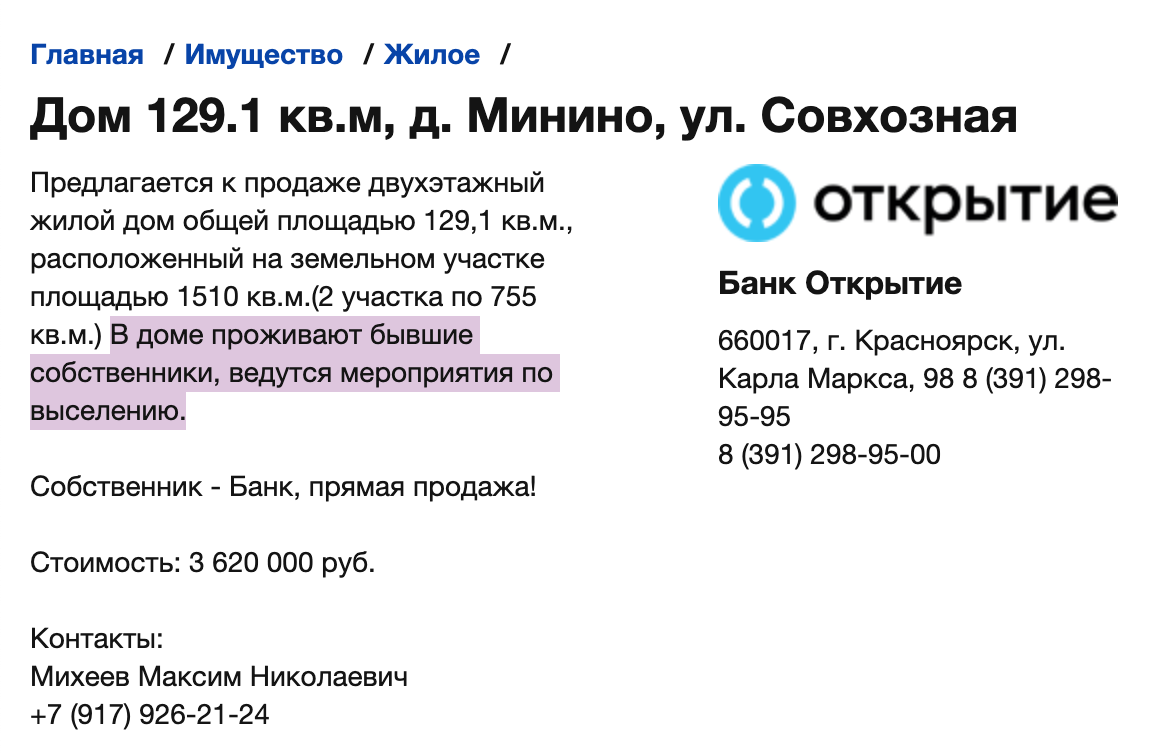Click the words Предлагается к продаже двухэтажный
Viewport: 1152px width, 754px height.
(x=288, y=184)
